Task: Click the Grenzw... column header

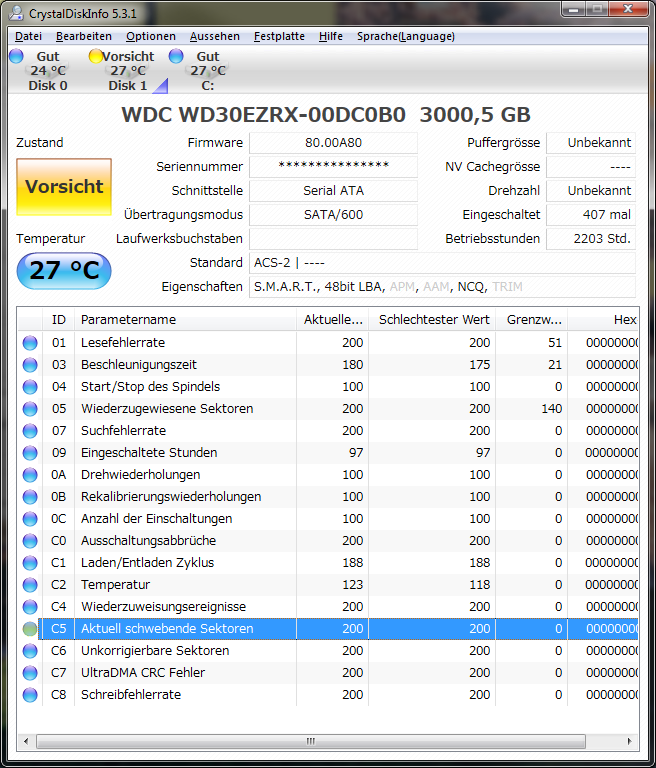Action: tap(532, 320)
